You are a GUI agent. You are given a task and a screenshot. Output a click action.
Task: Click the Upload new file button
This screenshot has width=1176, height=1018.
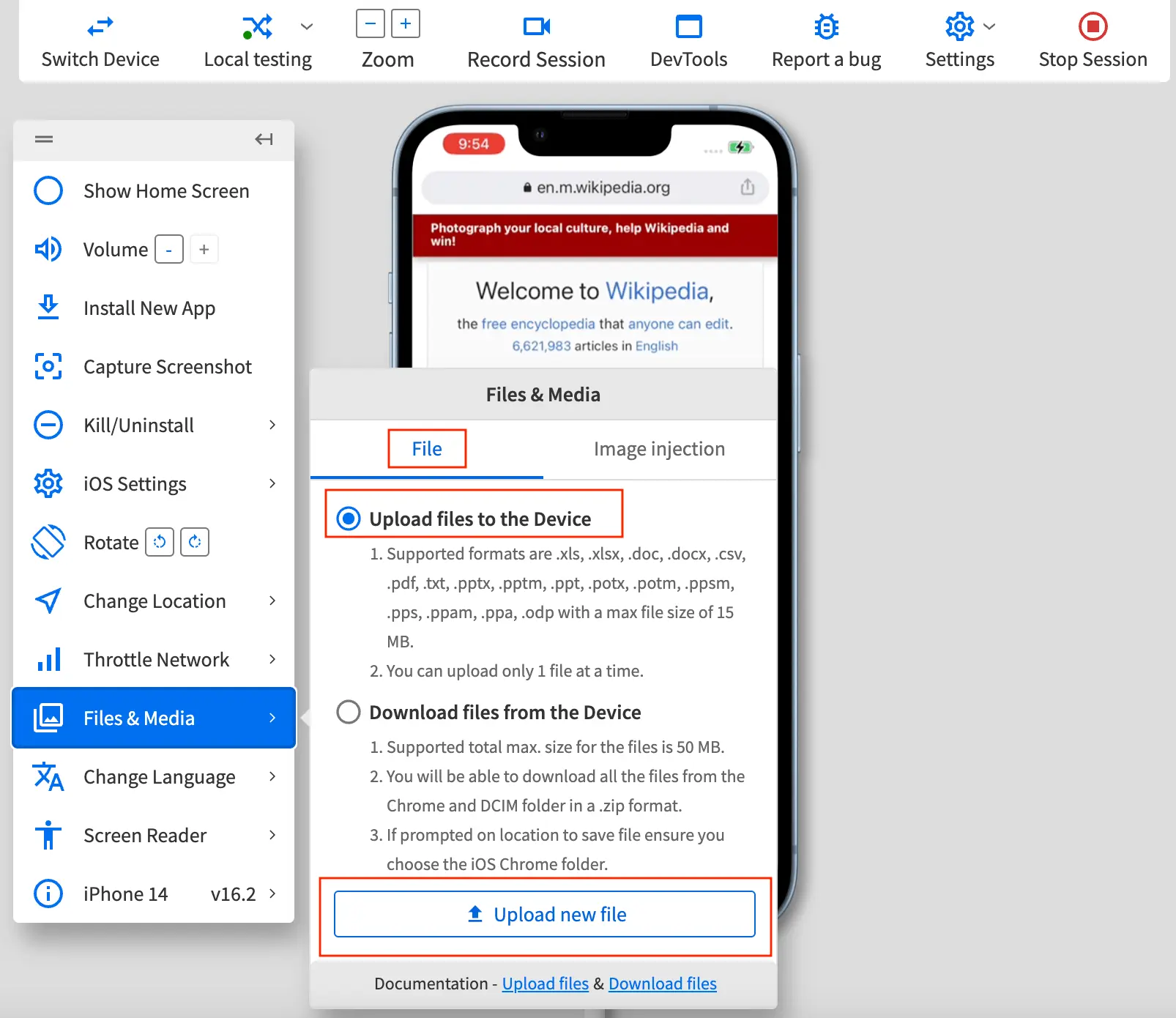pos(545,914)
